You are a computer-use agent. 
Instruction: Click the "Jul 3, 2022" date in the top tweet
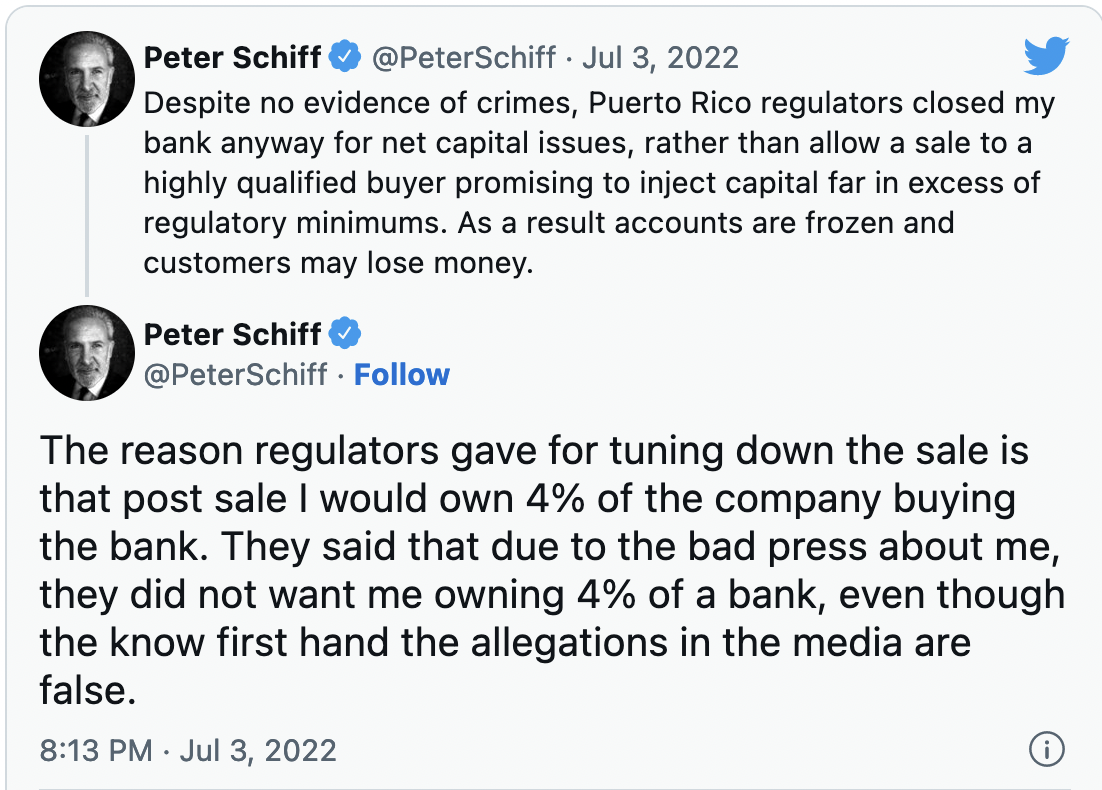660,57
